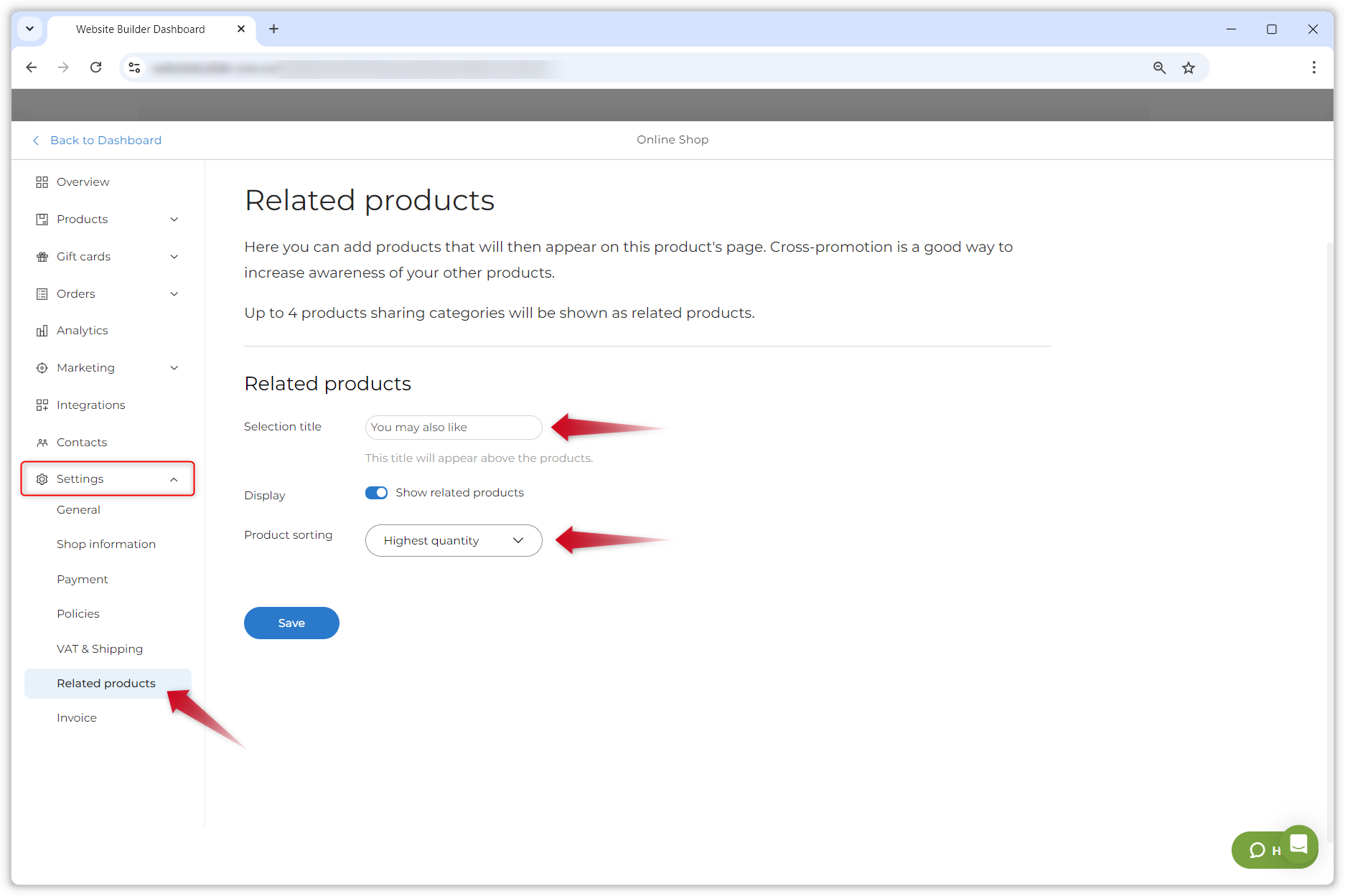
Task: Open the Highest quantity sorting dropdown
Action: point(453,540)
